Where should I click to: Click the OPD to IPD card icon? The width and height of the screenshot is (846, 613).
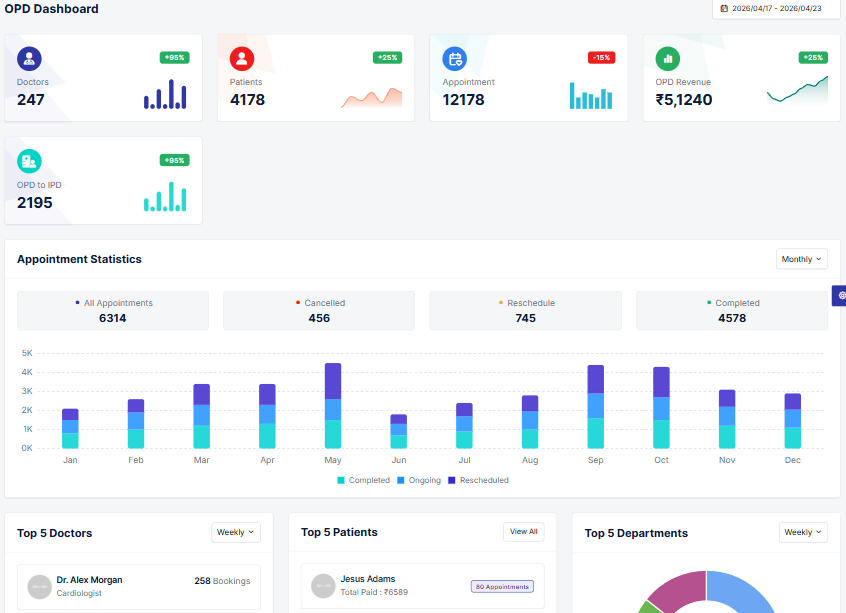point(28,161)
